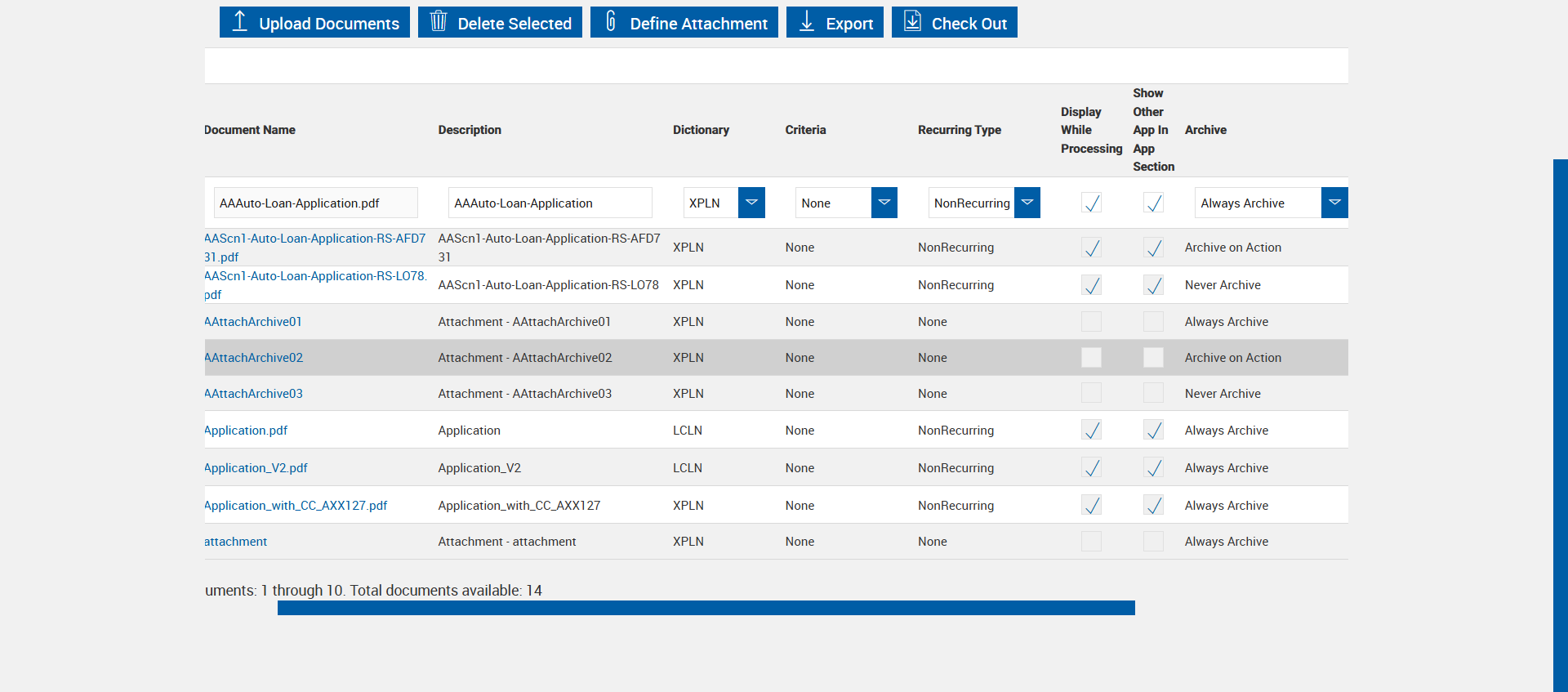Screen dimensions: 1568x692
Task: Click the horizontal blue scrollbar below table
Action: click(706, 608)
